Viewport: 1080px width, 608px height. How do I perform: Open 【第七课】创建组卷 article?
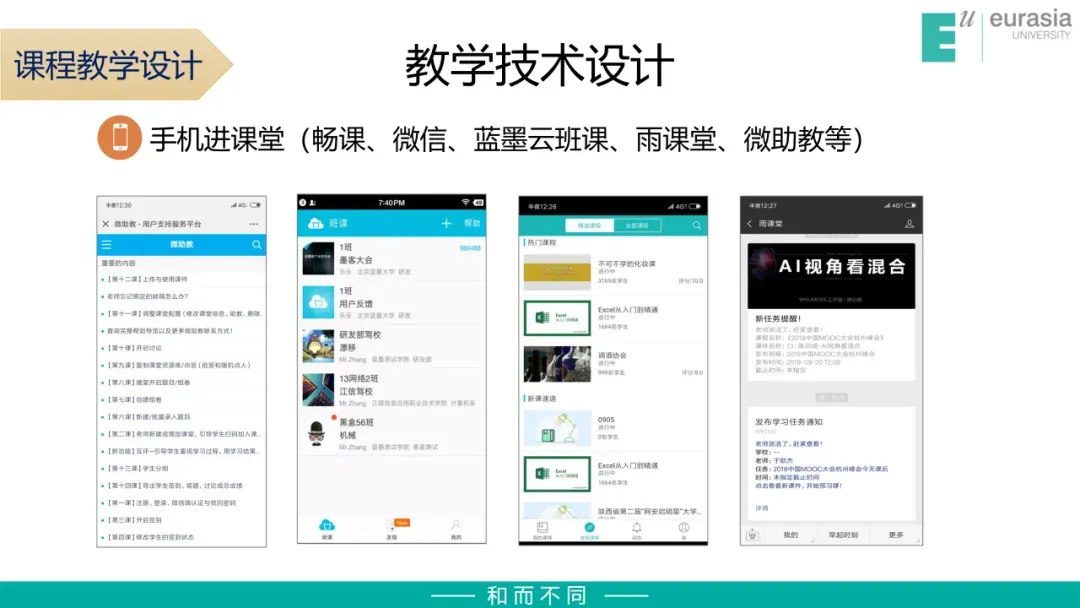134,399
